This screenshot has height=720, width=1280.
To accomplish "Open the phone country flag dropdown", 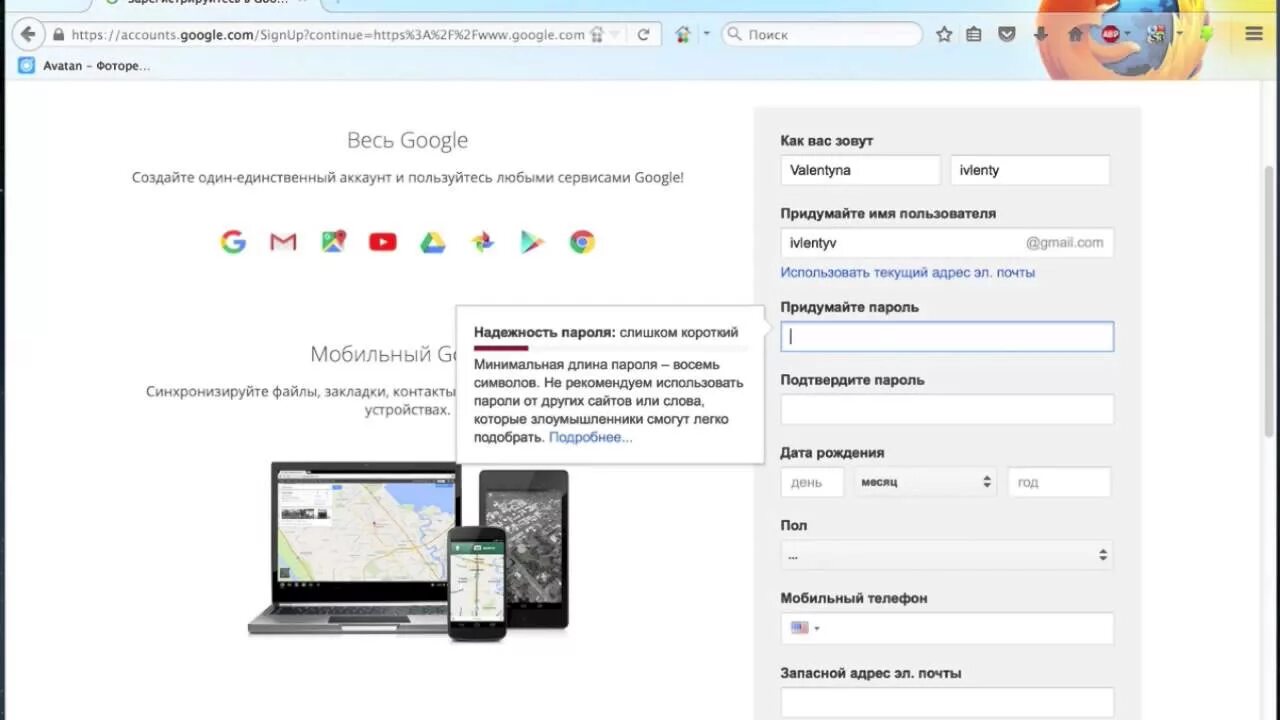I will pyautogui.click(x=805, y=628).
